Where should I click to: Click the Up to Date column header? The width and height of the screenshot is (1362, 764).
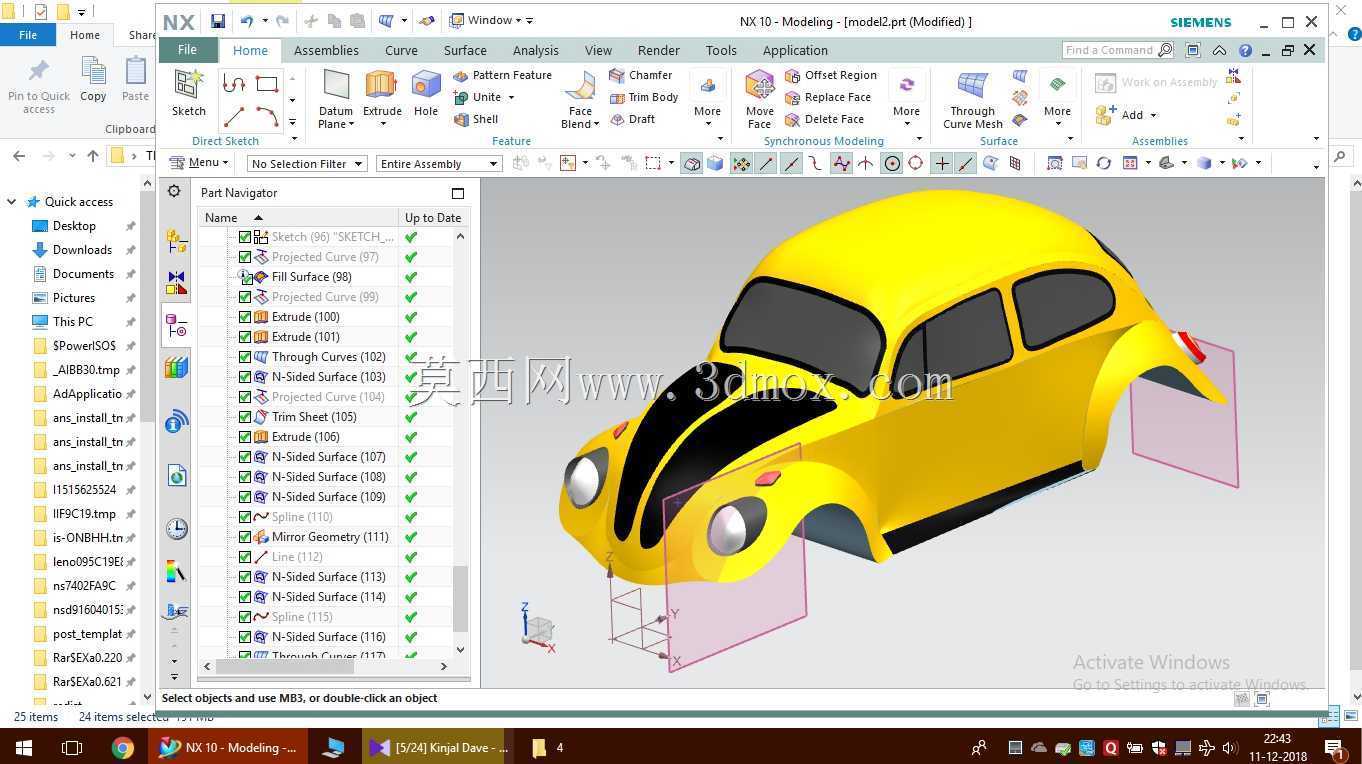pos(433,217)
